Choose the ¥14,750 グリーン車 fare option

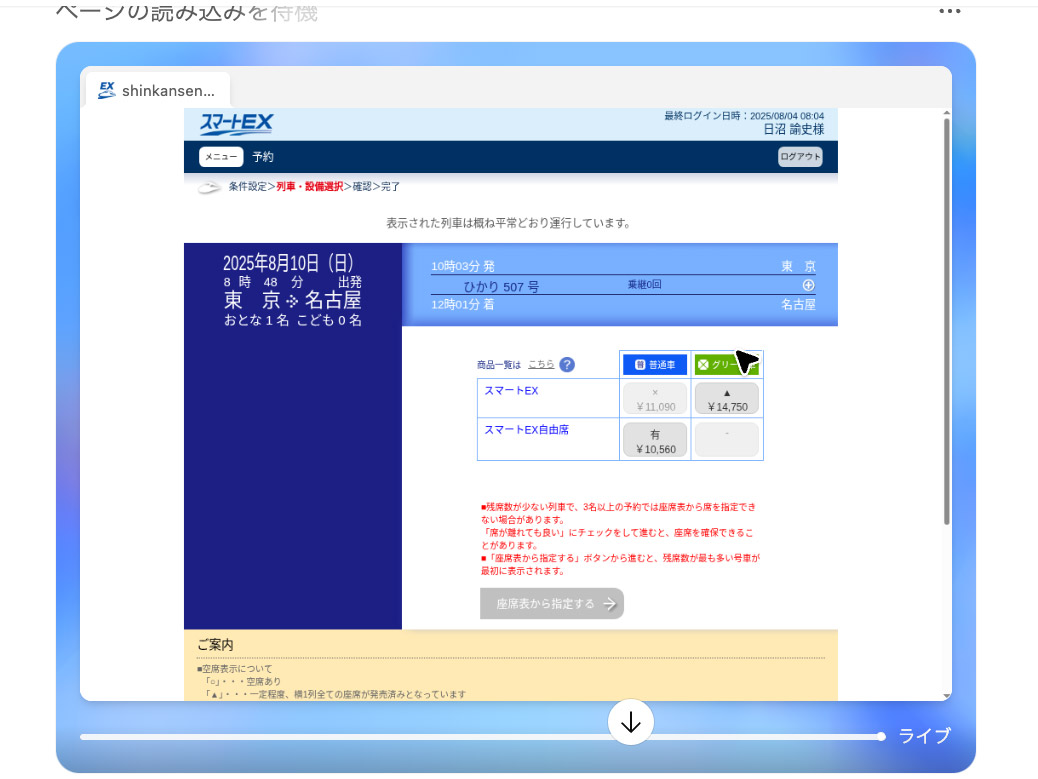[727, 398]
